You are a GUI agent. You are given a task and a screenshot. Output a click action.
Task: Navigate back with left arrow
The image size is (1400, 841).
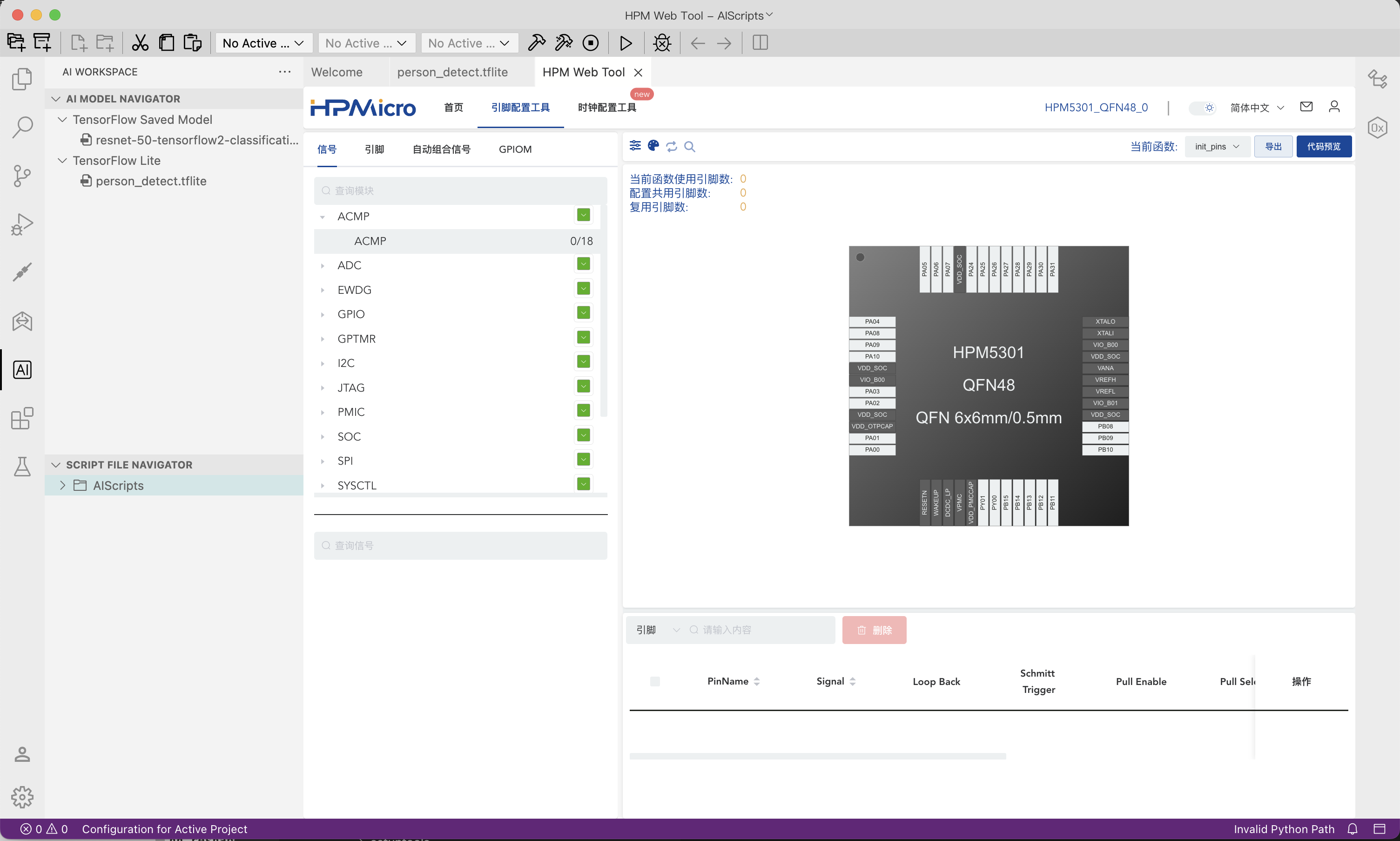[x=698, y=43]
